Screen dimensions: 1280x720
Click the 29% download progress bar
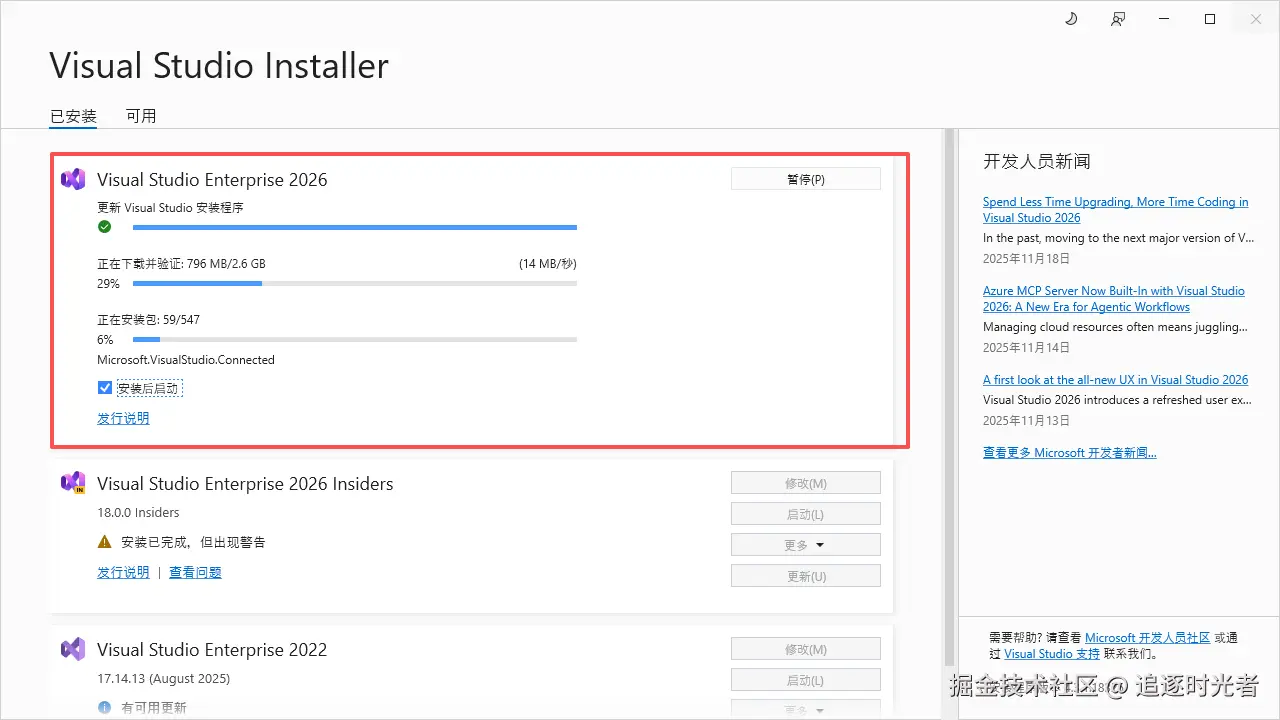click(x=355, y=284)
